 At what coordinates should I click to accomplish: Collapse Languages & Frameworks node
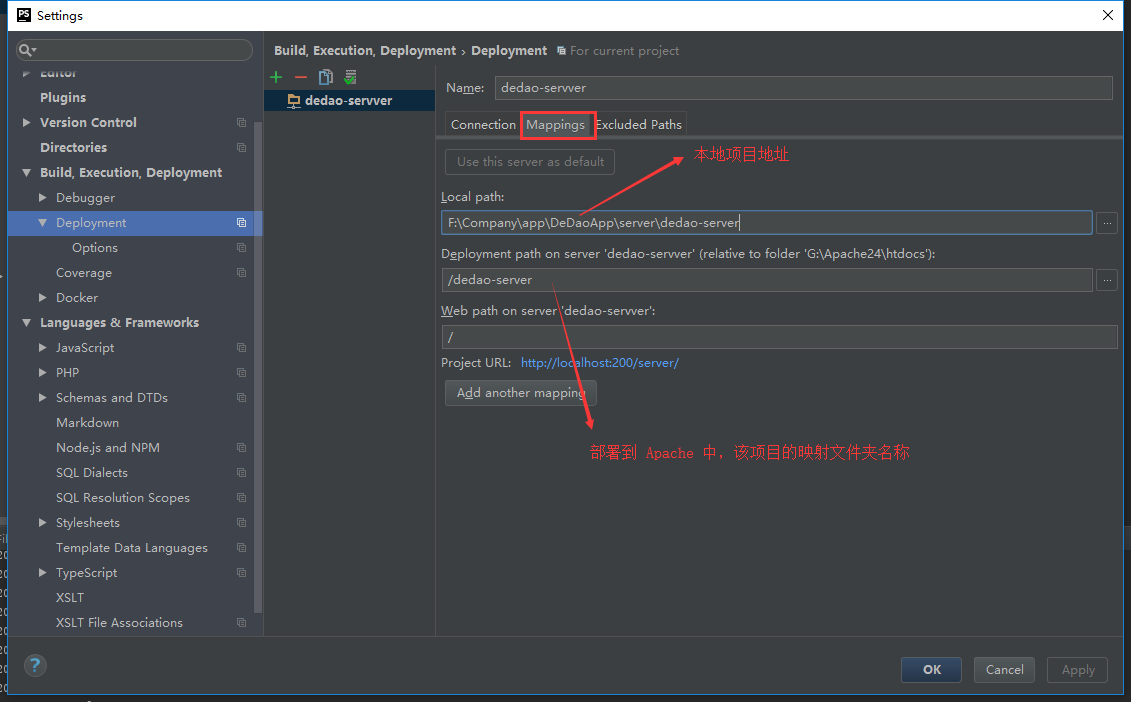click(27, 323)
